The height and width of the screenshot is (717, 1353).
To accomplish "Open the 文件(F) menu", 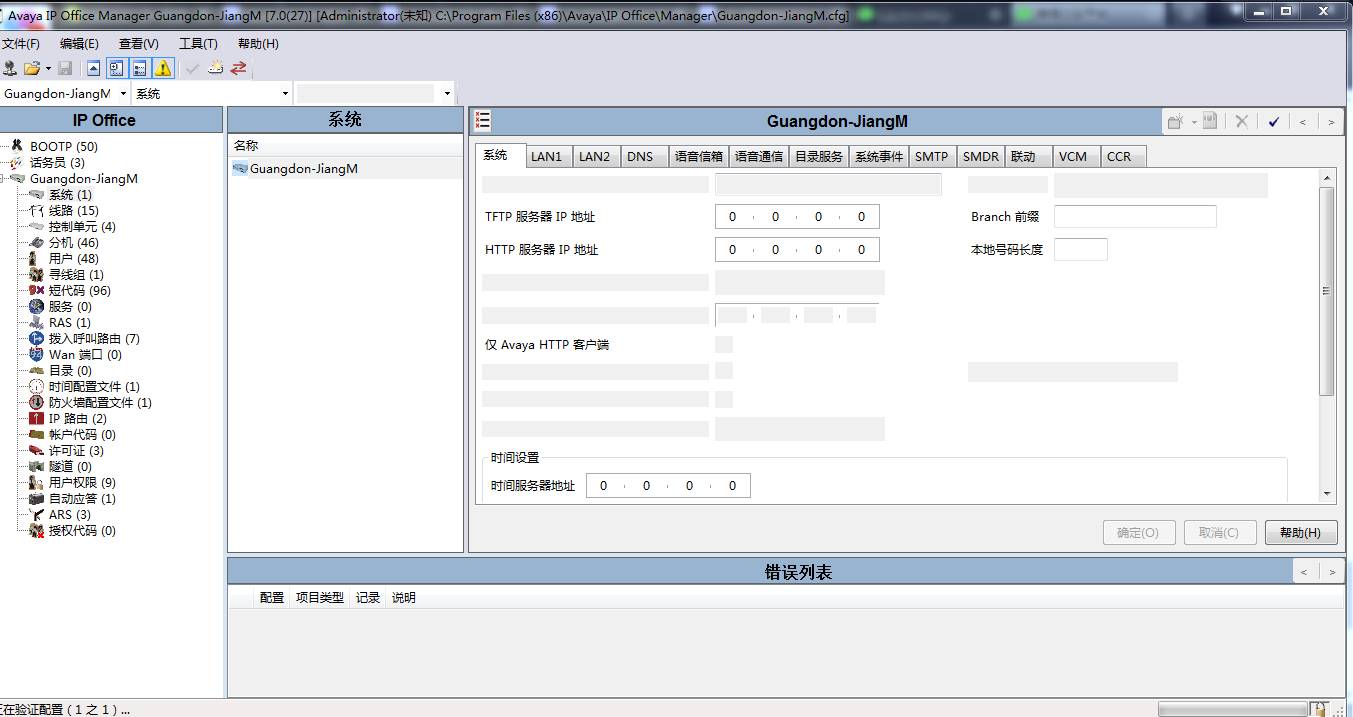I will click(x=21, y=44).
